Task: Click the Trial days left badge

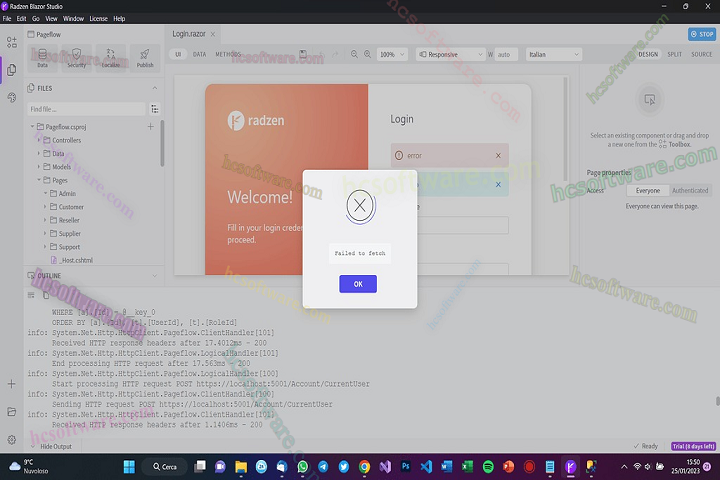Action: click(693, 446)
